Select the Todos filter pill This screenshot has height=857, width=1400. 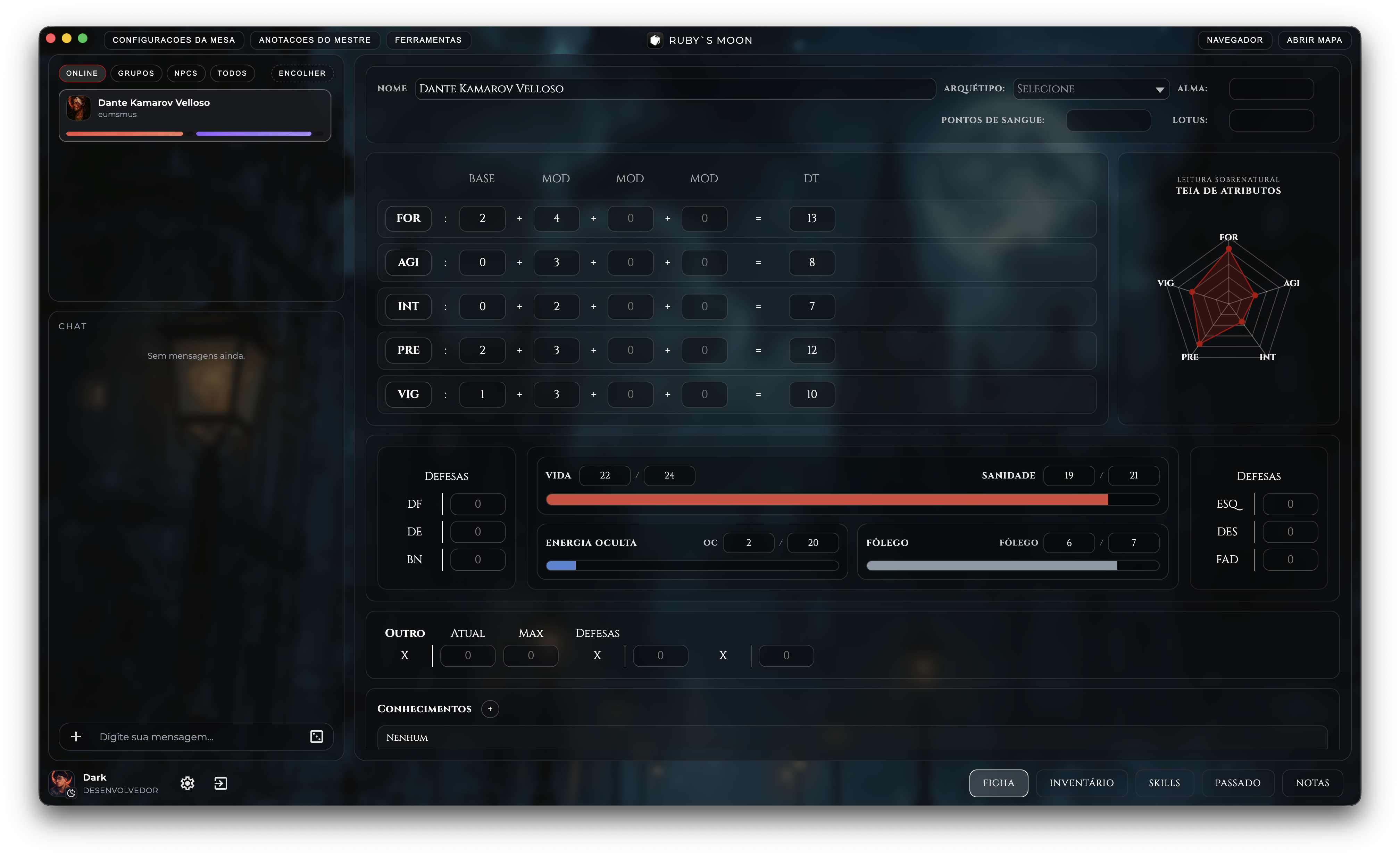(x=232, y=73)
